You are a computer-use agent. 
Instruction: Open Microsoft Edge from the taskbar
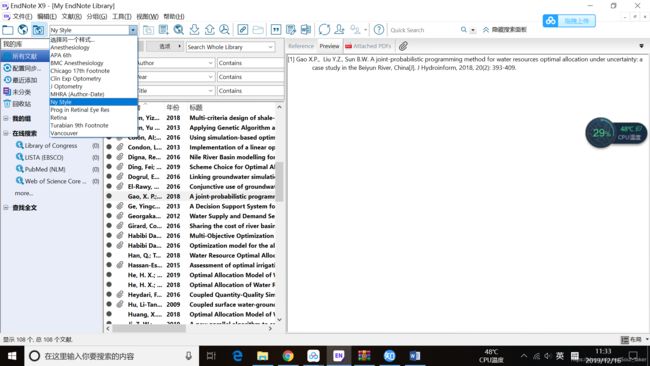click(237, 356)
